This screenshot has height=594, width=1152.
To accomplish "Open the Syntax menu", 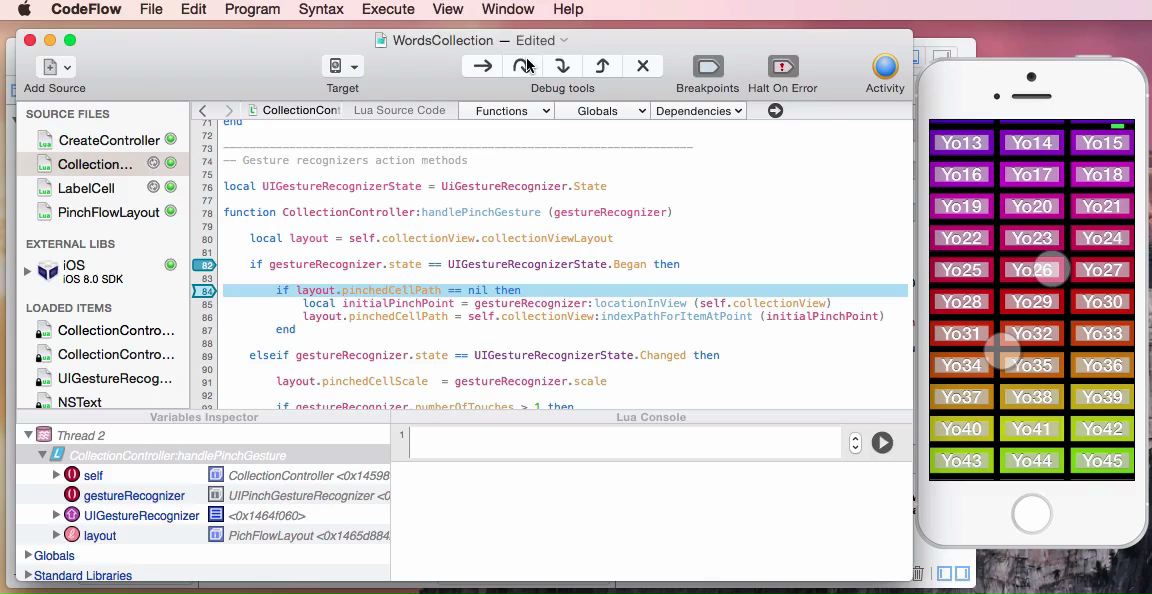I will (x=321, y=10).
